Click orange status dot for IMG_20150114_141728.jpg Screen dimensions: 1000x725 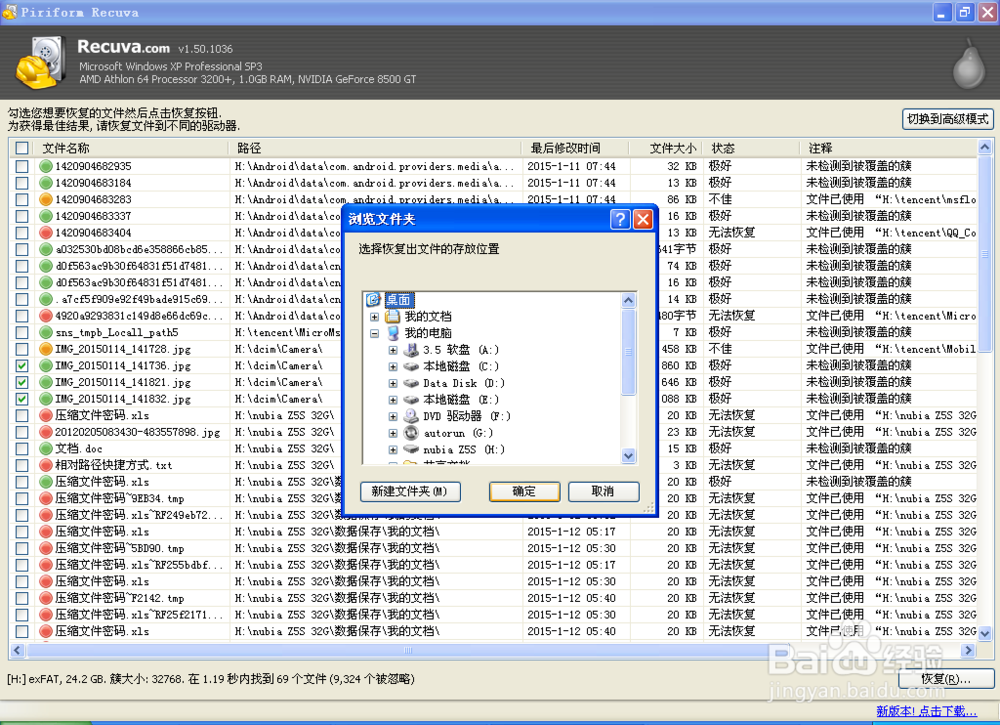tap(46, 349)
